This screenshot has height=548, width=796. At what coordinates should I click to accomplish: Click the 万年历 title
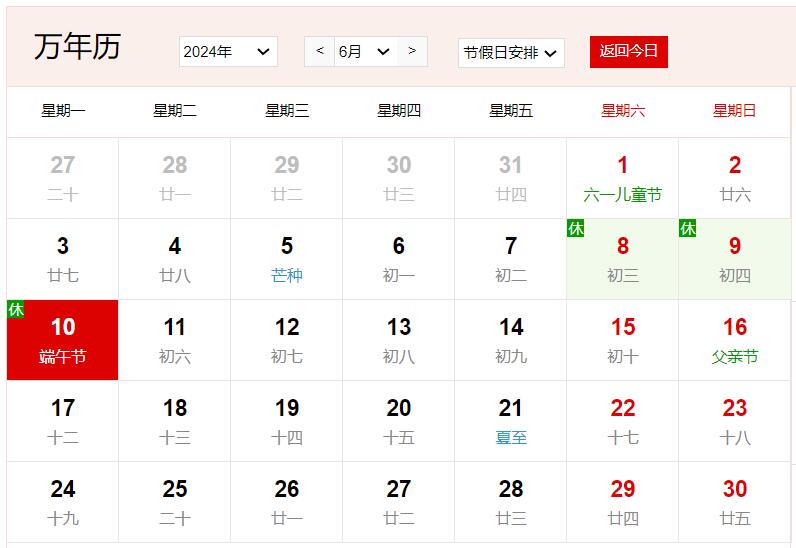[x=77, y=47]
